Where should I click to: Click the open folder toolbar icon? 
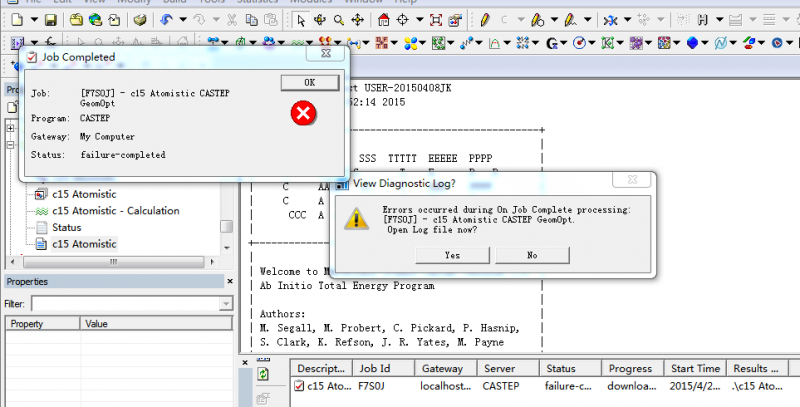(76, 20)
